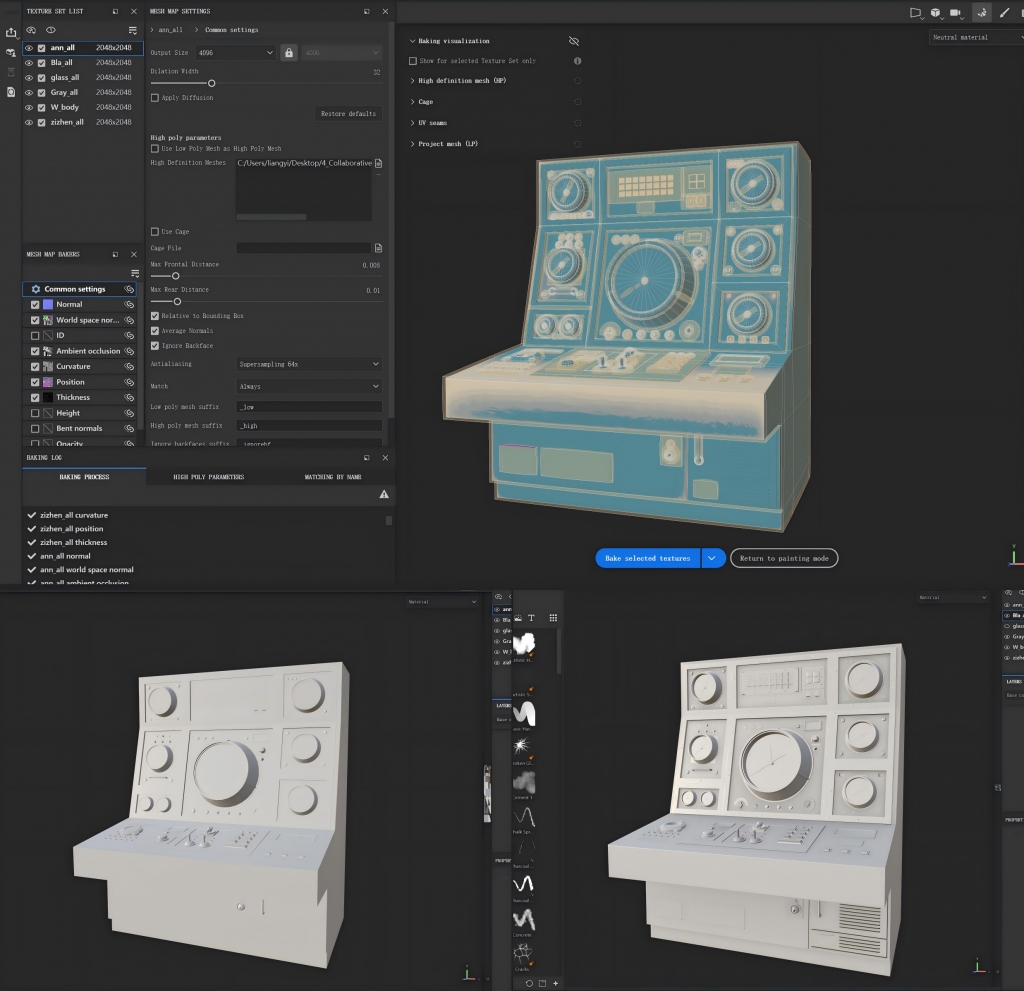
Task: Open the baking mode icon in top toolbar
Action: point(982,12)
